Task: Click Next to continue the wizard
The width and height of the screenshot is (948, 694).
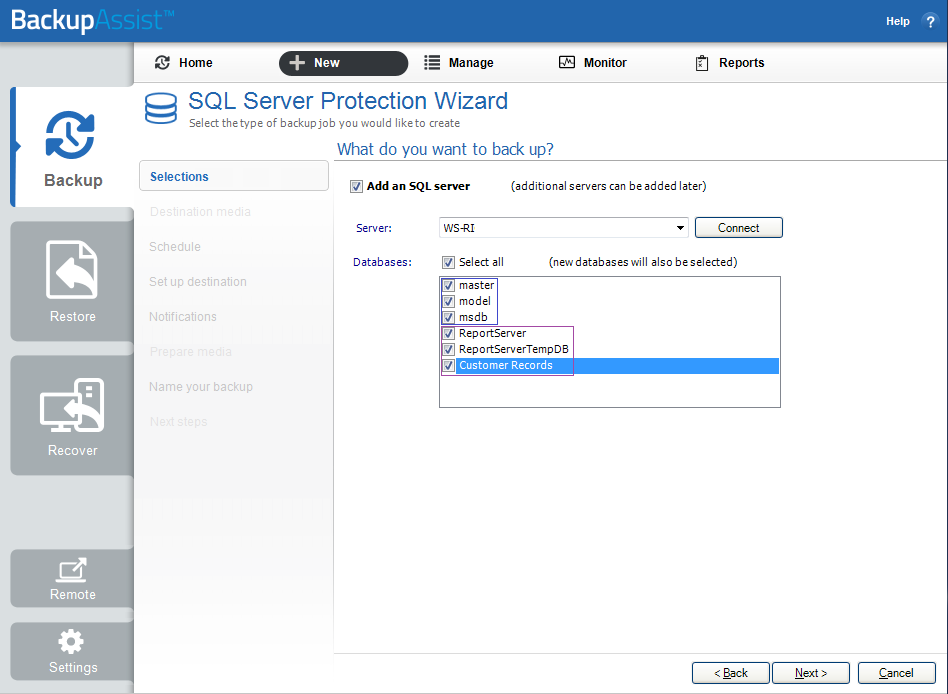Action: point(811,673)
